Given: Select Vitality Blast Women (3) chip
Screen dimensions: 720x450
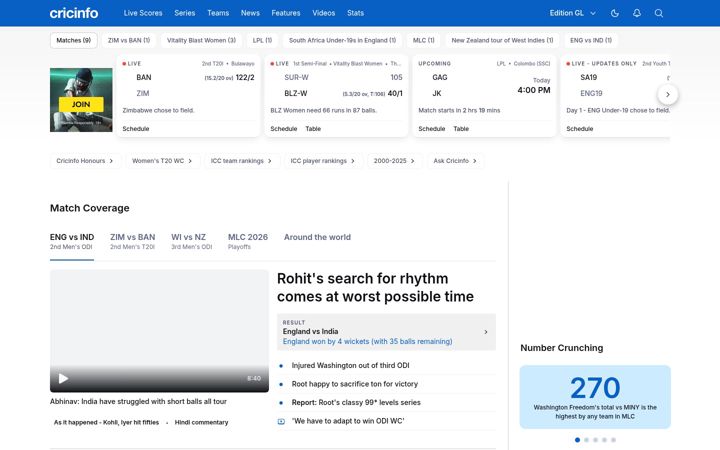Looking at the screenshot, I should click(x=201, y=40).
